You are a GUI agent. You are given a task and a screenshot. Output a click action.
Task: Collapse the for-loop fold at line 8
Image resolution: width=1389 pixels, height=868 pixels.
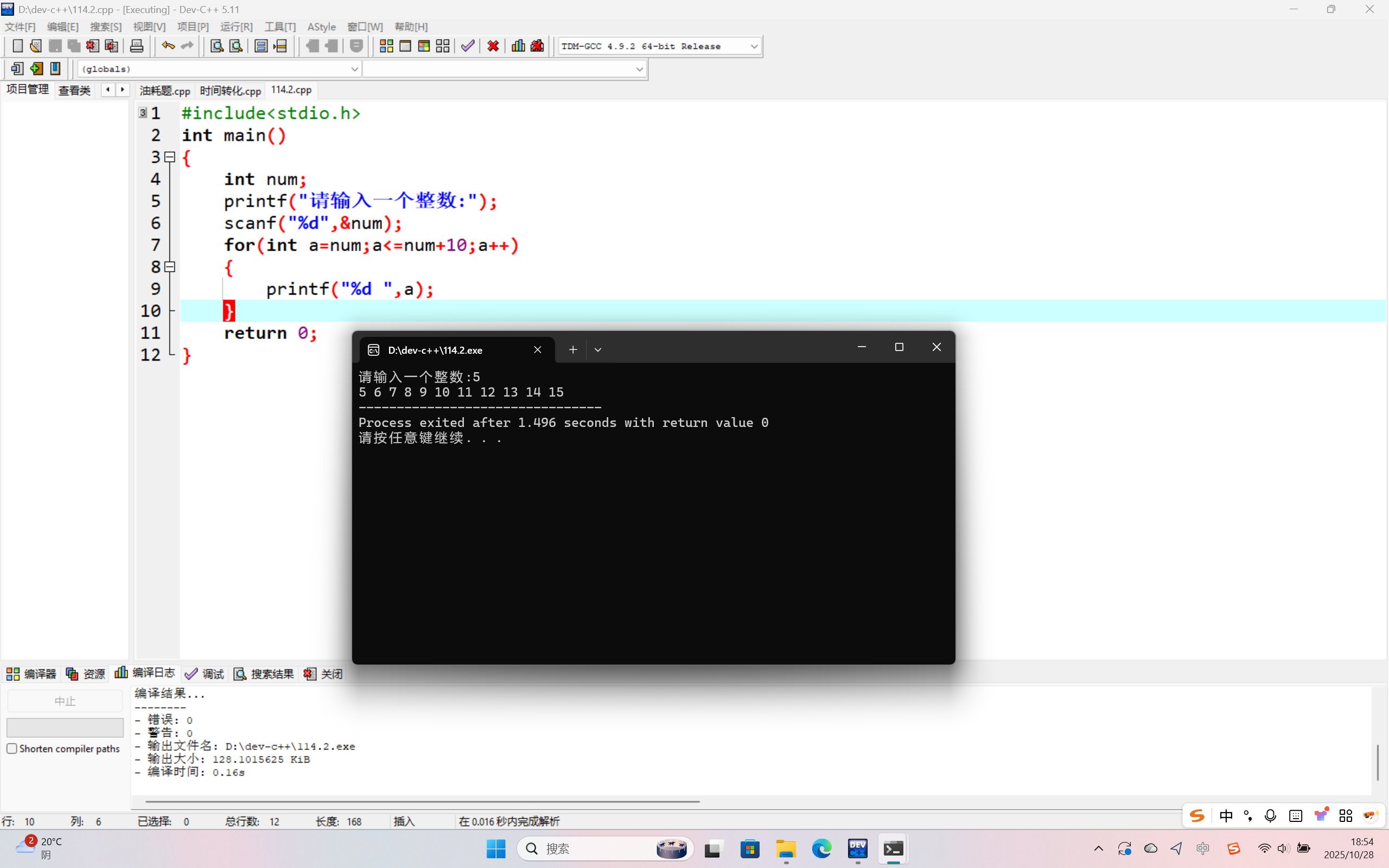169,267
